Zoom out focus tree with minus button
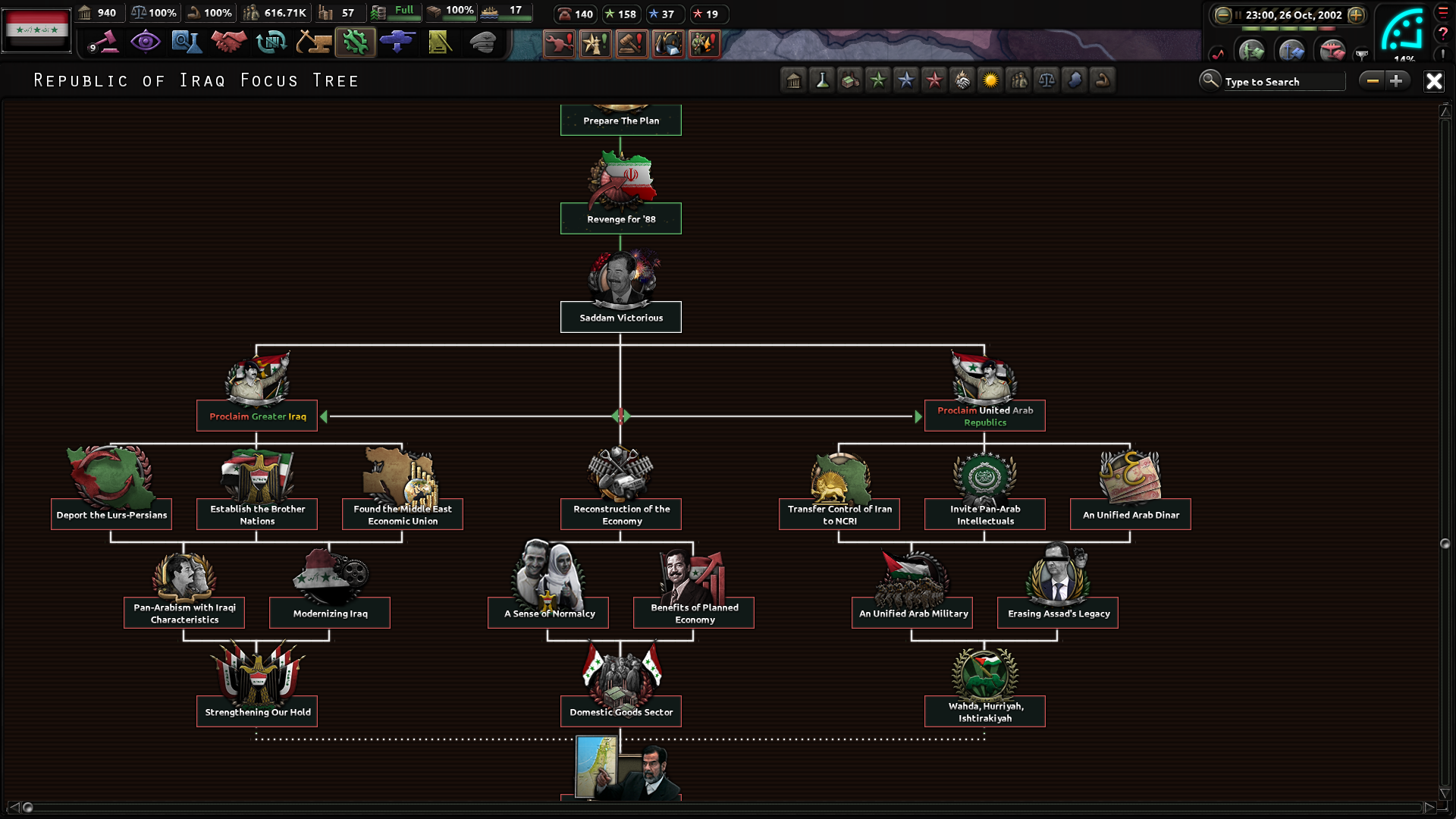The width and height of the screenshot is (1456, 819). (x=1372, y=80)
